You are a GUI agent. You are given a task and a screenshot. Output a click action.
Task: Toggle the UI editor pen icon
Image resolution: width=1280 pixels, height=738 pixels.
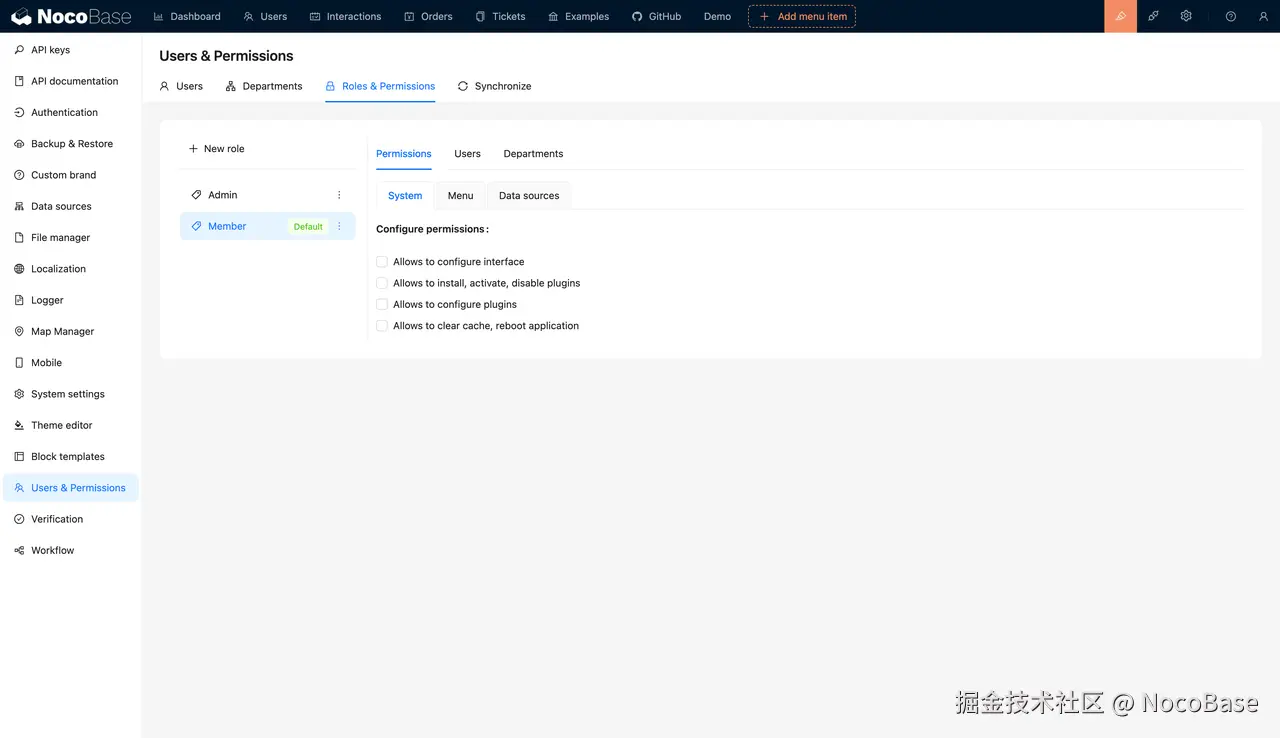[1120, 16]
